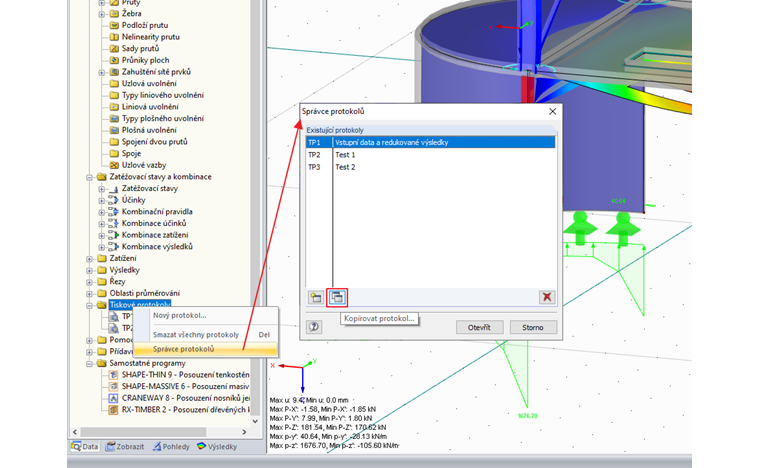This screenshot has width=760, height=468.
Task: Select Typy plošného uvolnění tree item
Action: point(163,118)
